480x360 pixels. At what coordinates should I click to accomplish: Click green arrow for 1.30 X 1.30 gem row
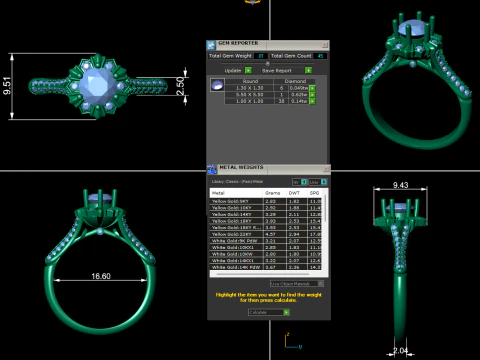tap(312, 88)
